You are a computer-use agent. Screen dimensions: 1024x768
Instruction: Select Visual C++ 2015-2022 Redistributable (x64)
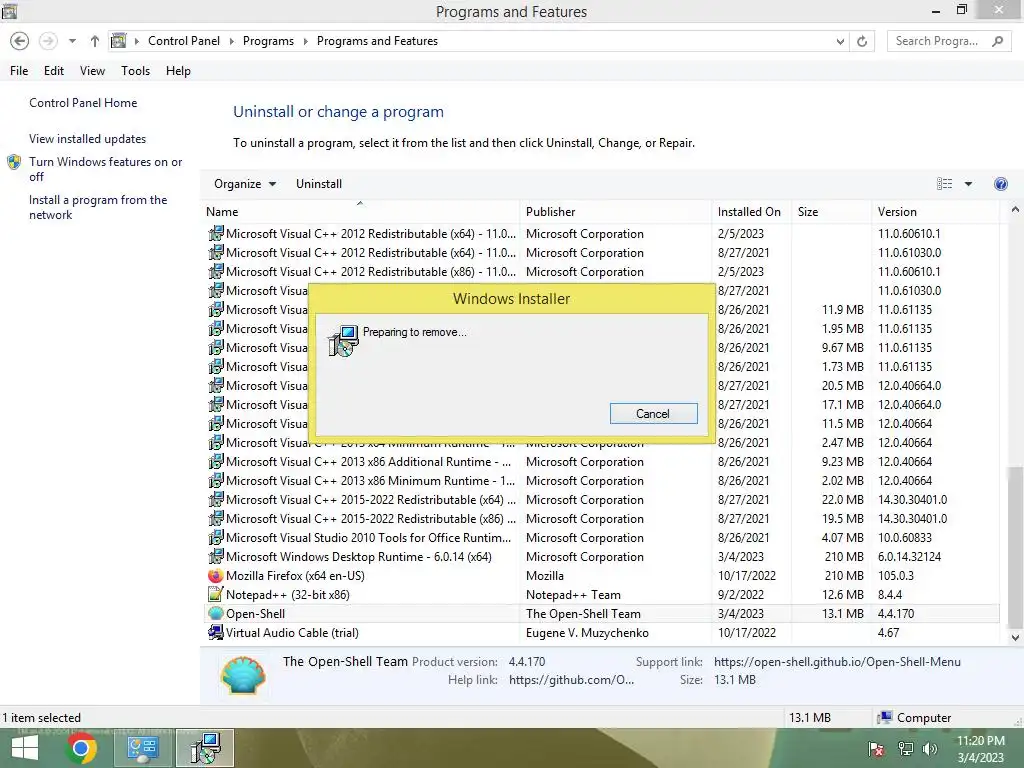coord(602,500)
